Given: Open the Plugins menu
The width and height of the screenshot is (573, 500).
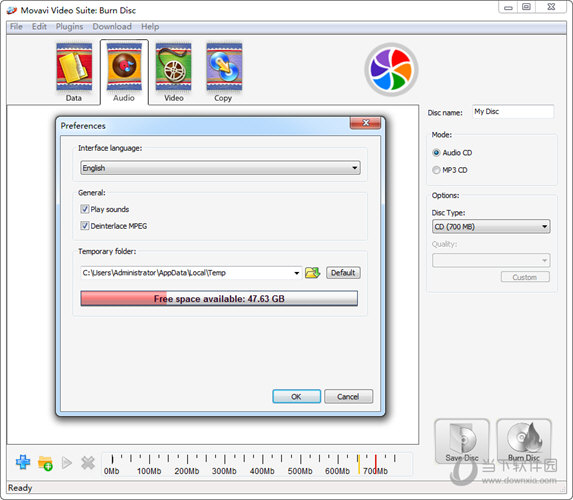Looking at the screenshot, I should (x=69, y=27).
